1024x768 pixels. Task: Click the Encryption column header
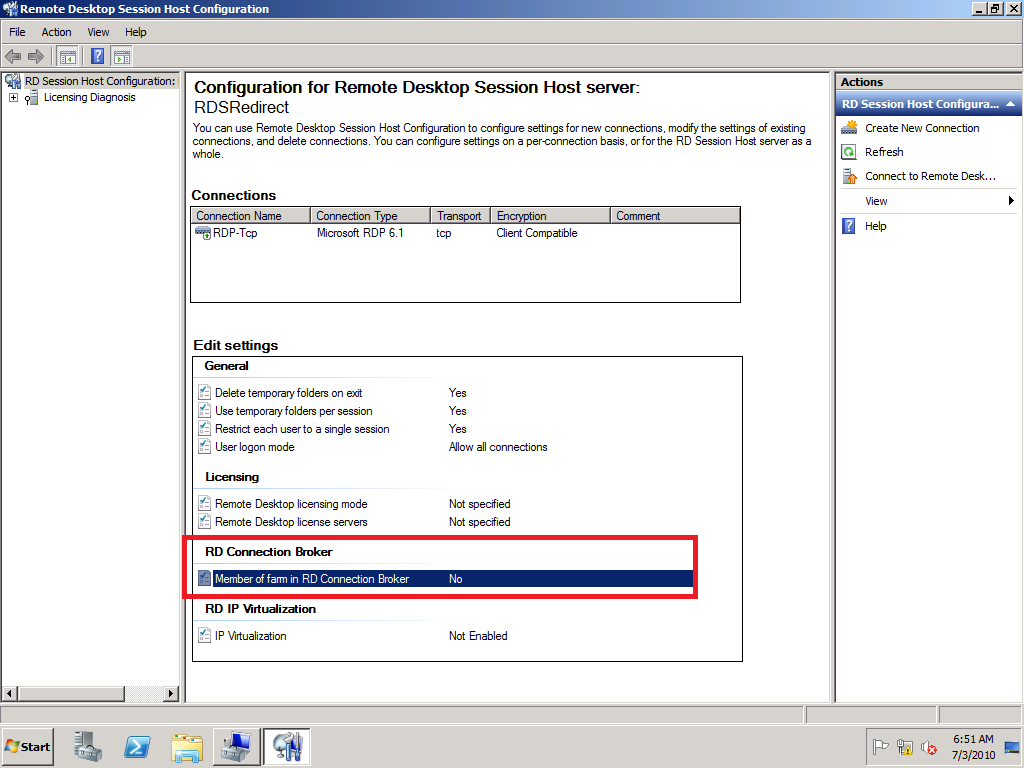click(x=551, y=216)
